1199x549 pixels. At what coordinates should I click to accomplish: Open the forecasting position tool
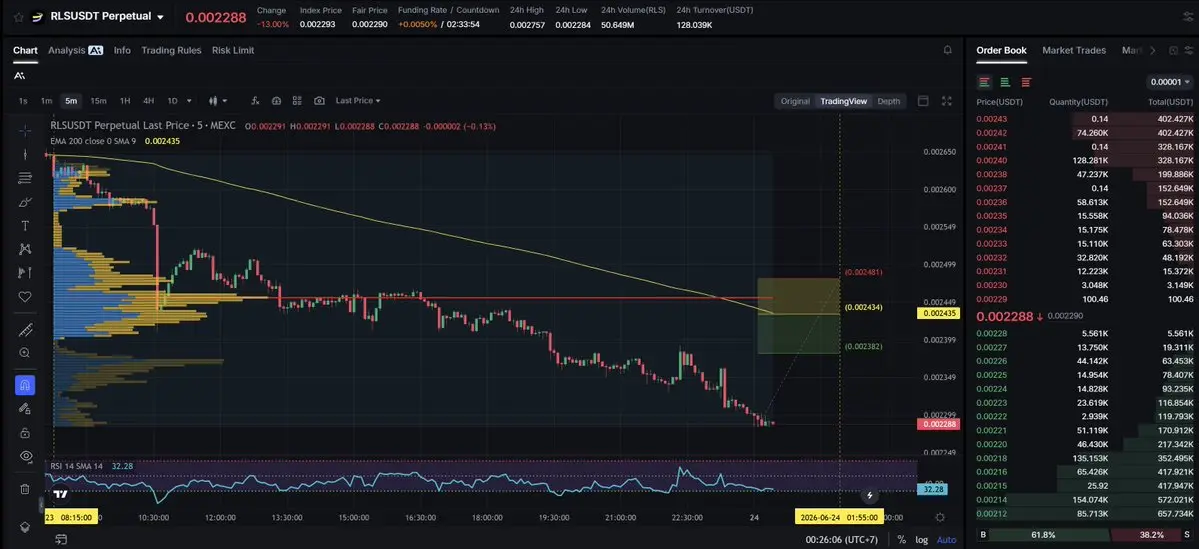[x=25, y=272]
